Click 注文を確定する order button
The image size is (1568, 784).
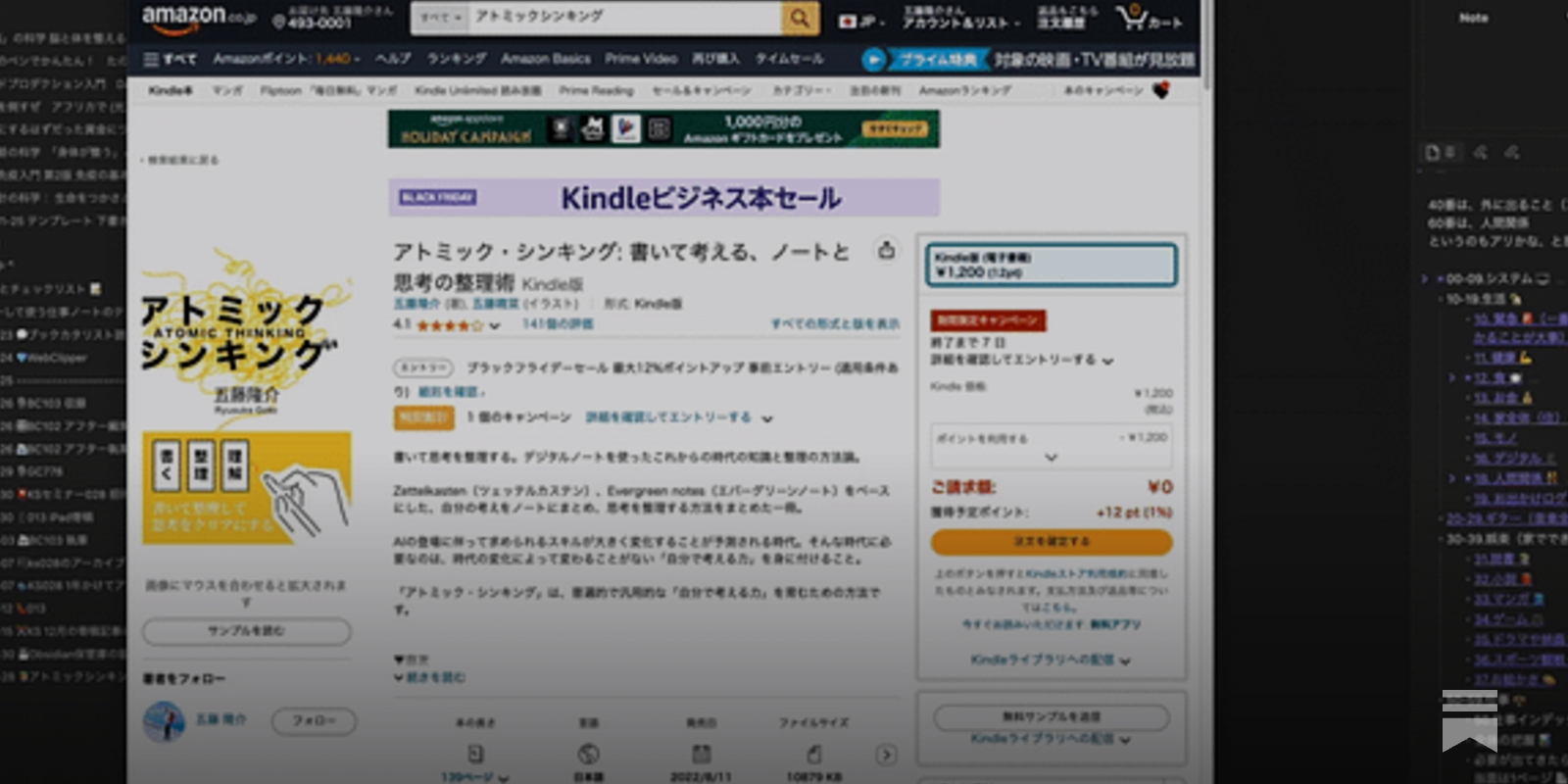(1051, 541)
